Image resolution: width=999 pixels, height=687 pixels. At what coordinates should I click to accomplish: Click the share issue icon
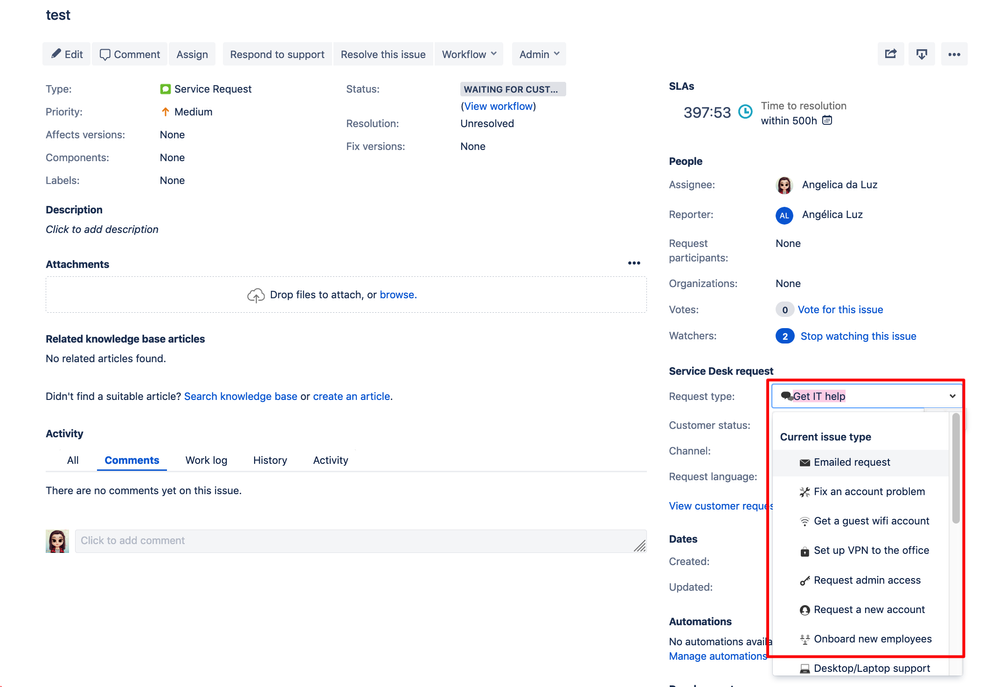891,54
